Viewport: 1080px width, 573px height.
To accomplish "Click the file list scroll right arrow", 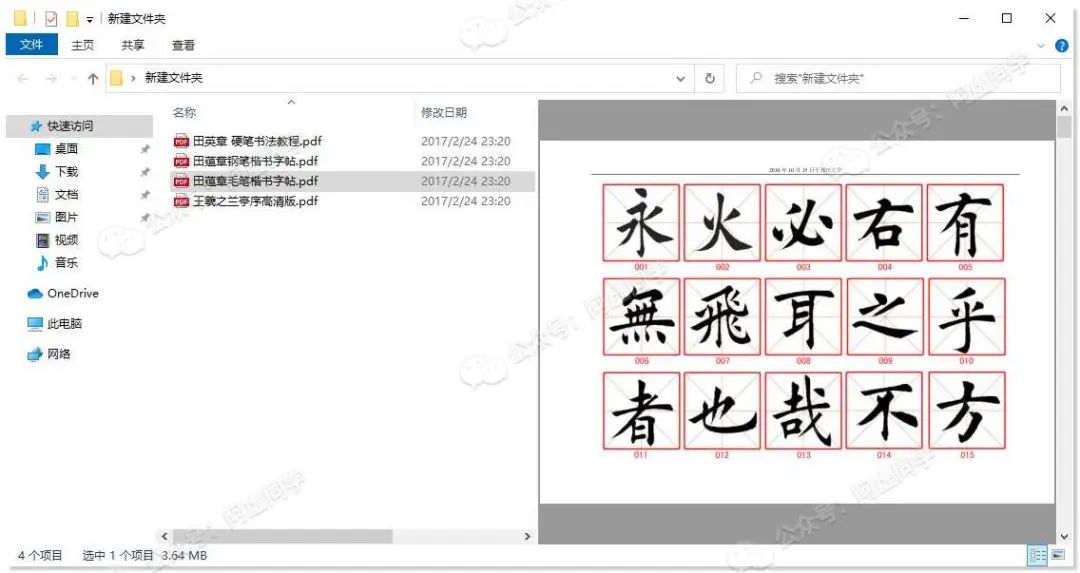I will click(528, 536).
